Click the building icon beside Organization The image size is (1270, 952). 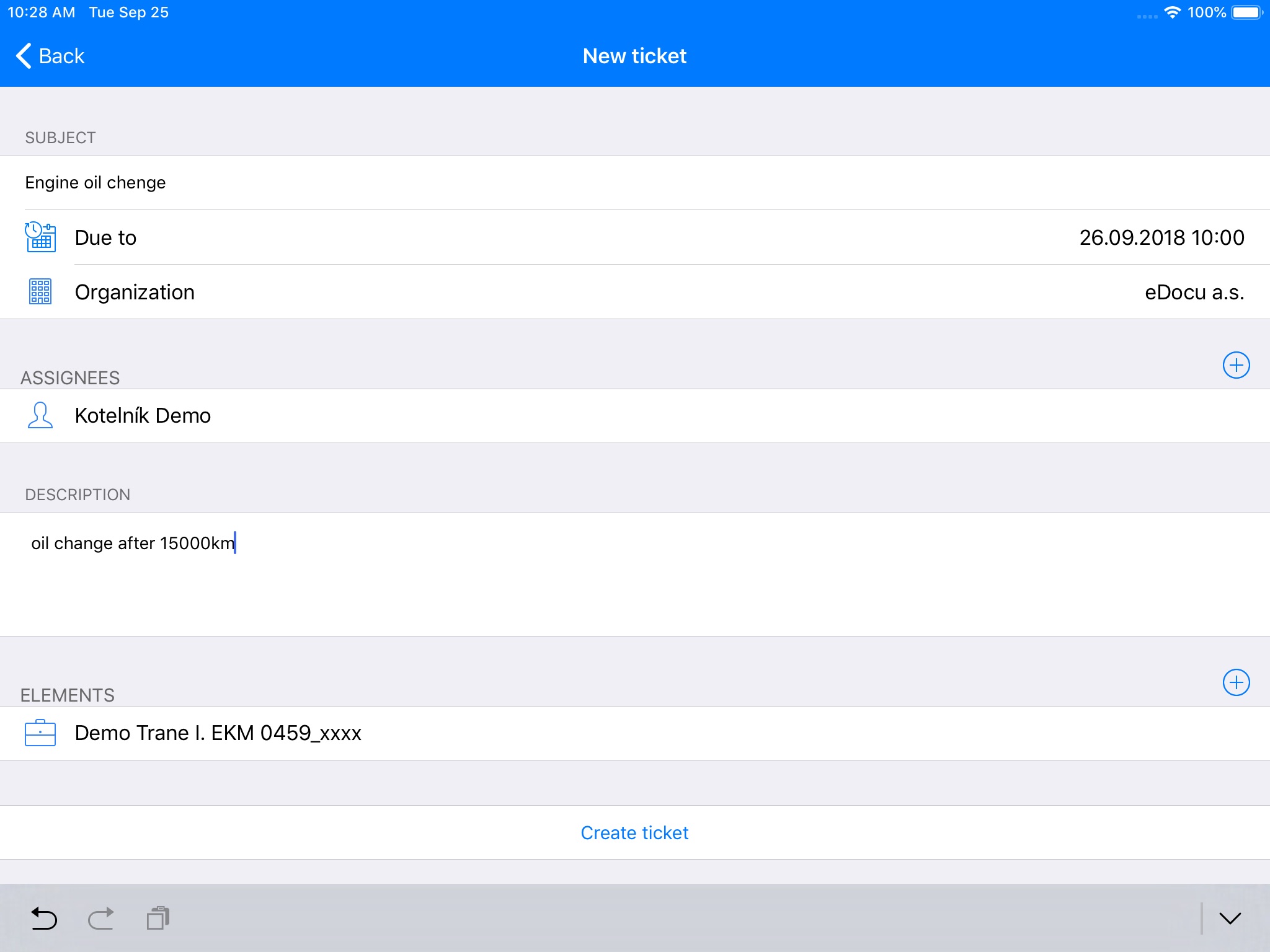[x=40, y=292]
